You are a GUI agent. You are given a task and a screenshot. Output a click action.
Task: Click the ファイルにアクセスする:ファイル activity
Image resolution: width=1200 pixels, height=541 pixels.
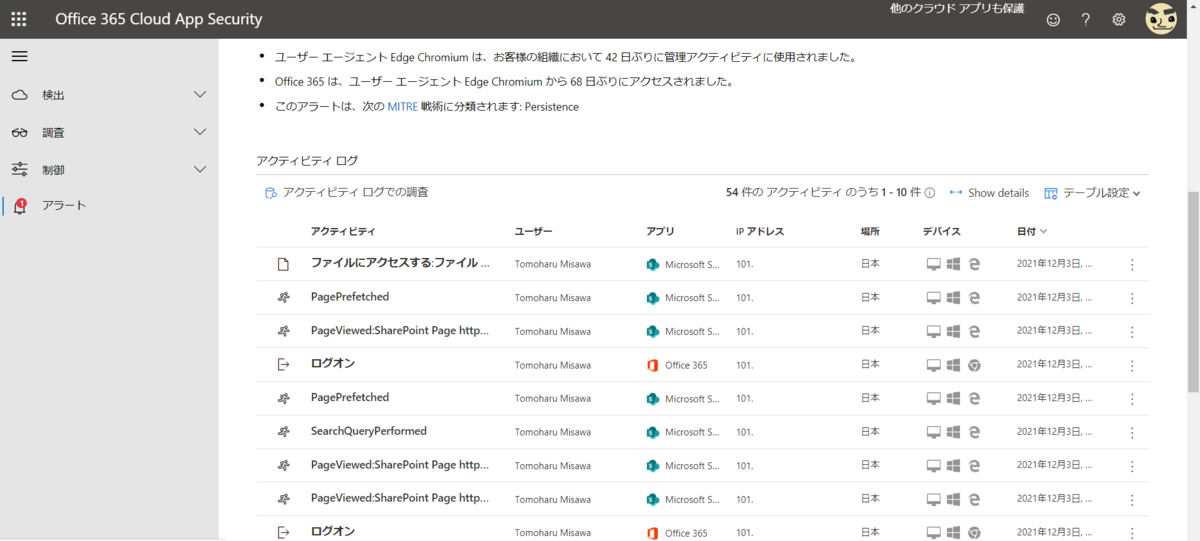[400, 264]
